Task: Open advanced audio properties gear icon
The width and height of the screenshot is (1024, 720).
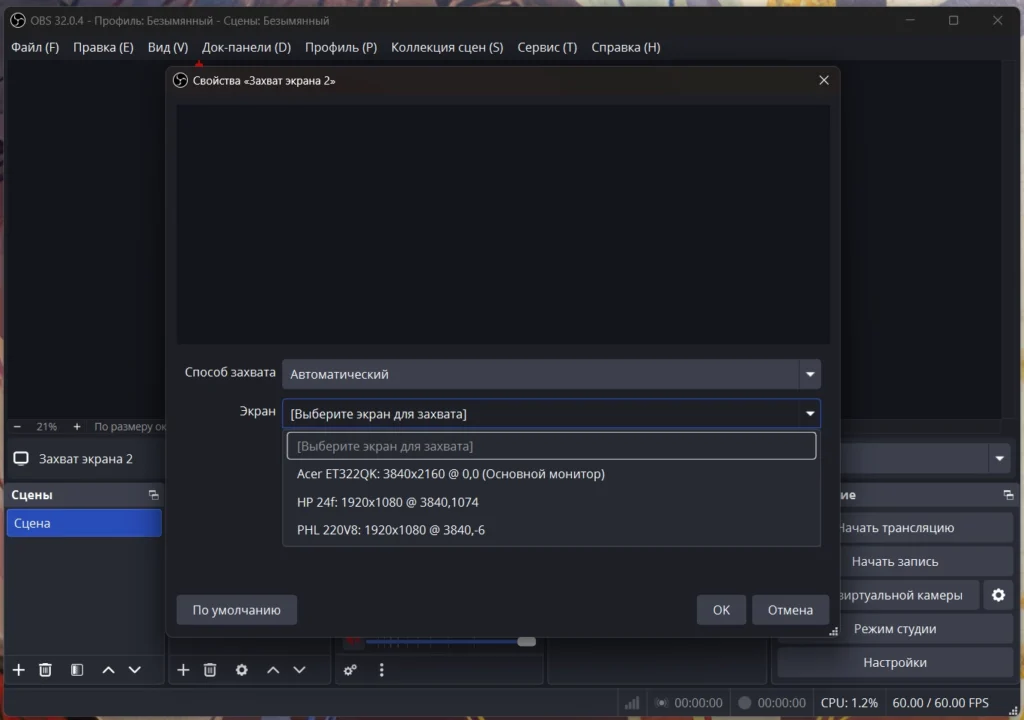Action: [x=349, y=669]
